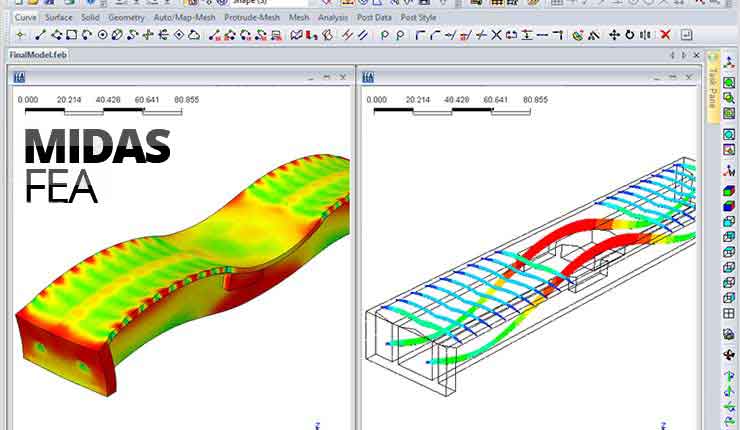Viewport: 740px width, 430px height.
Task: Open the Auto/Map-Mesh menu
Action: (x=184, y=17)
